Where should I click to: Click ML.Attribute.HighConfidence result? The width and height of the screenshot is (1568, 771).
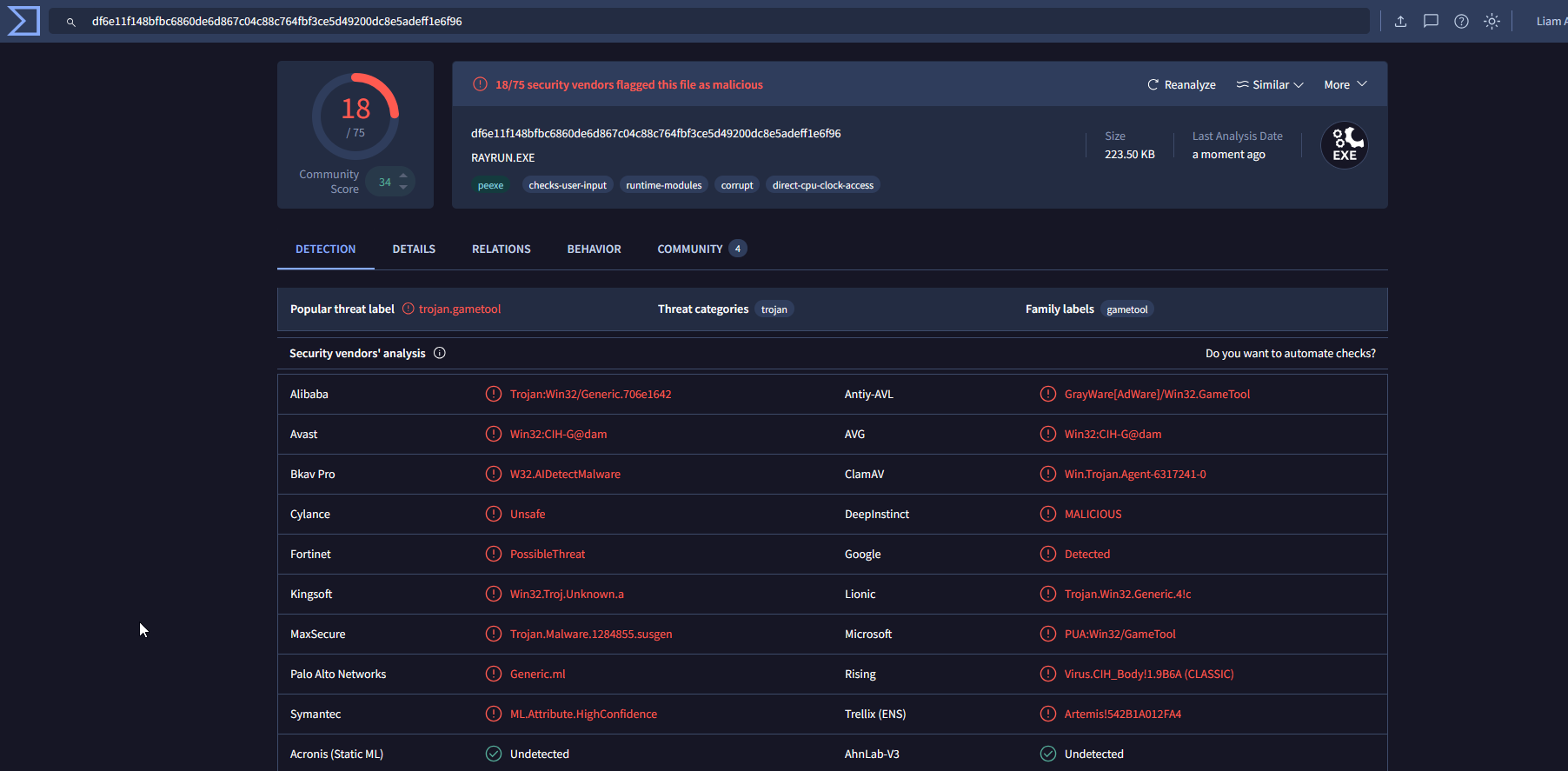point(584,714)
